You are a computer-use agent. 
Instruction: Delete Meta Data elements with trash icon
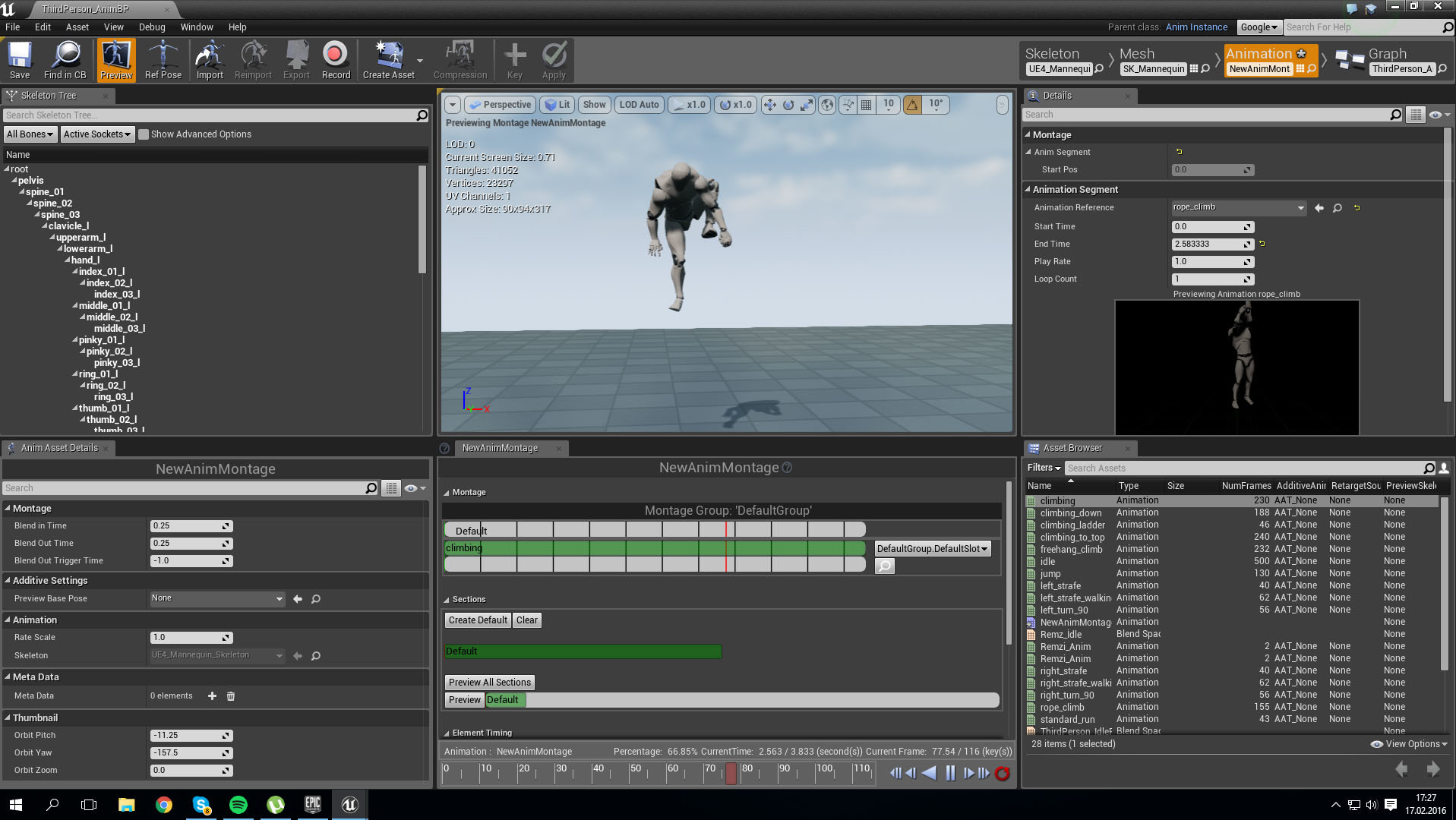(231, 695)
